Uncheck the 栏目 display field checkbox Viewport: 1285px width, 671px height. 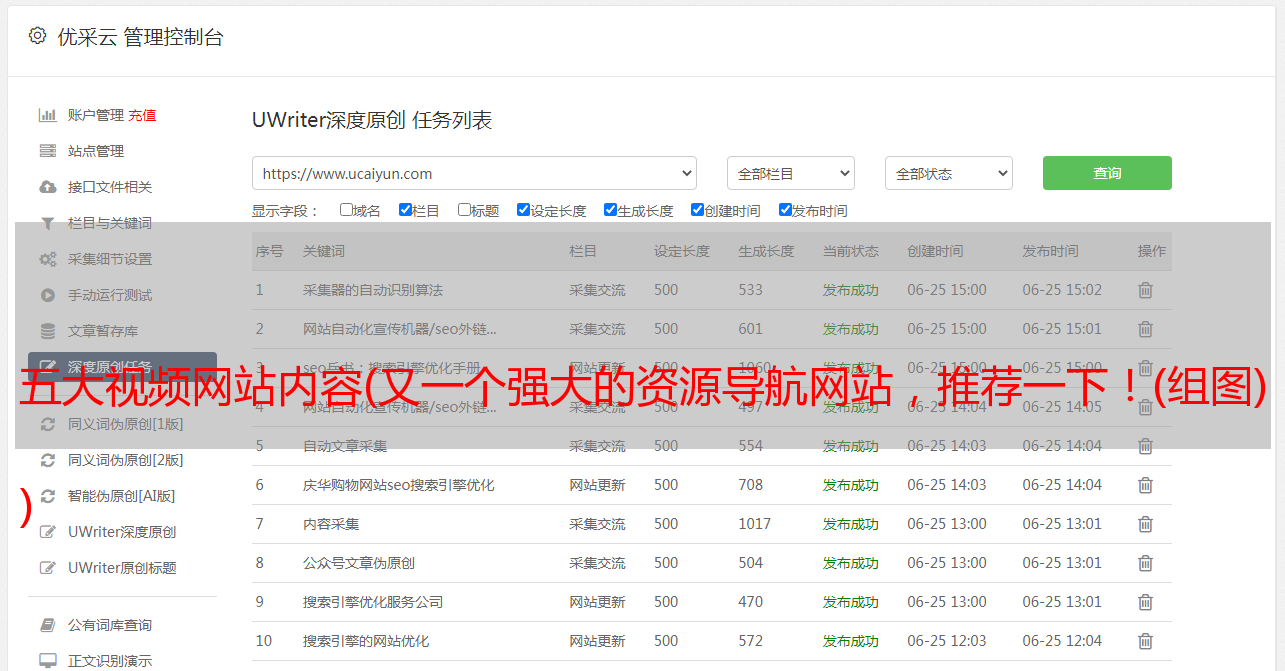405,210
